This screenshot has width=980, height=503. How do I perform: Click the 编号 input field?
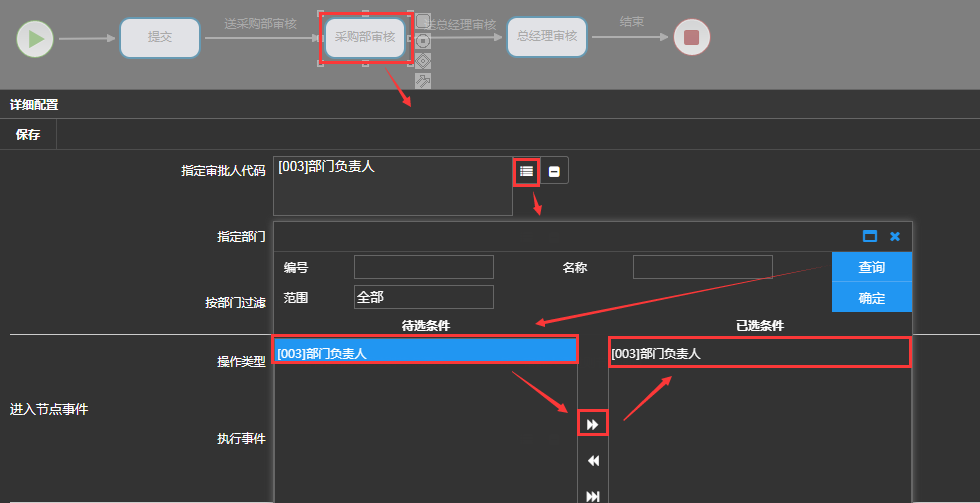(423, 267)
